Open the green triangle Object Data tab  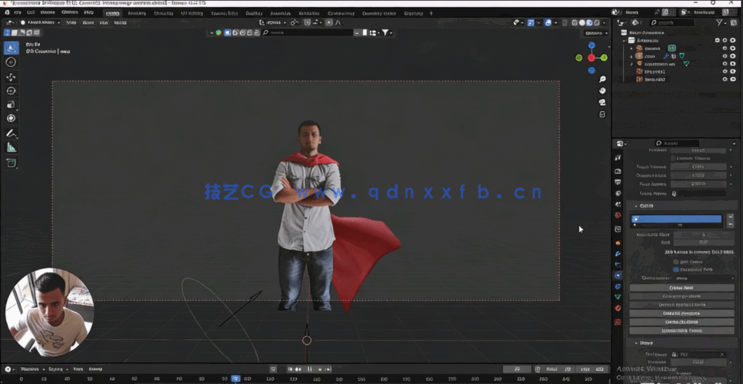pos(618,297)
